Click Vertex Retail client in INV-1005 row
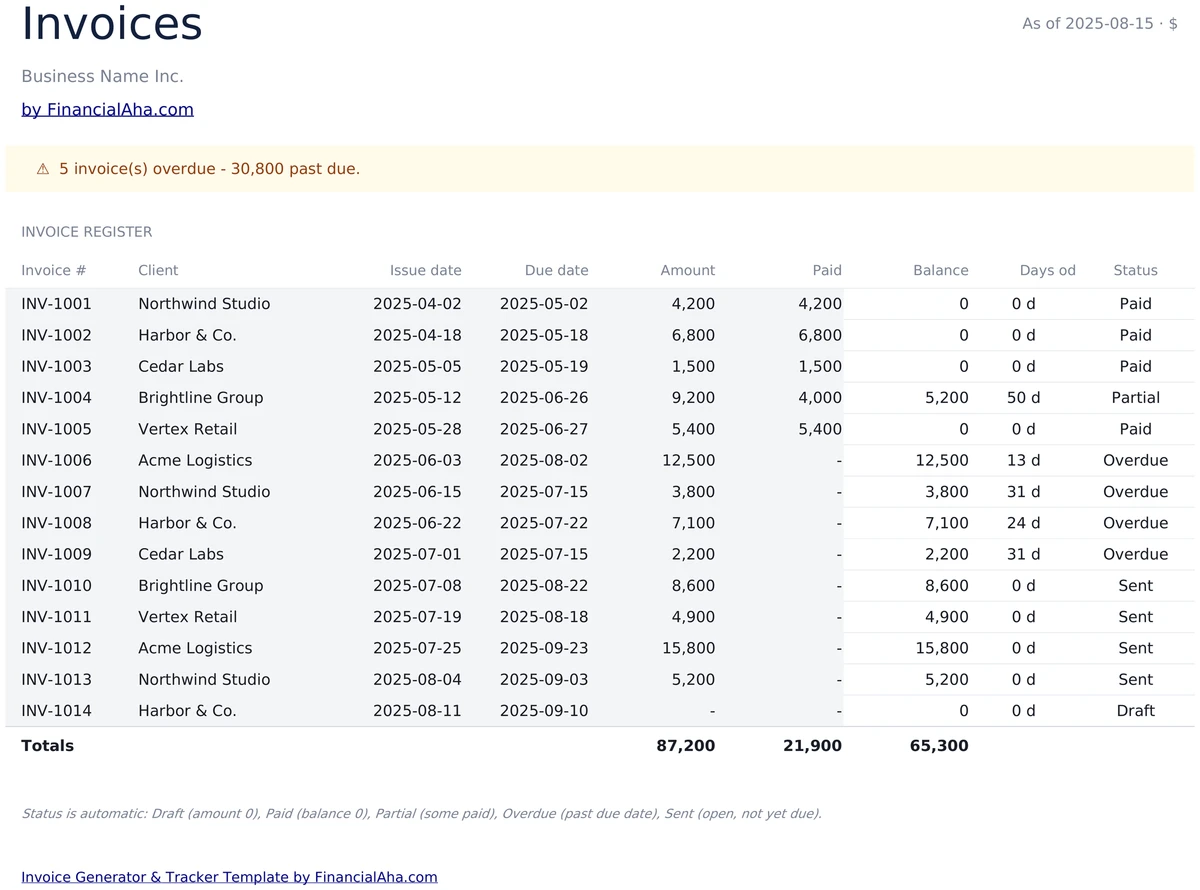The height and width of the screenshot is (890, 1200). pyautogui.click(x=188, y=429)
